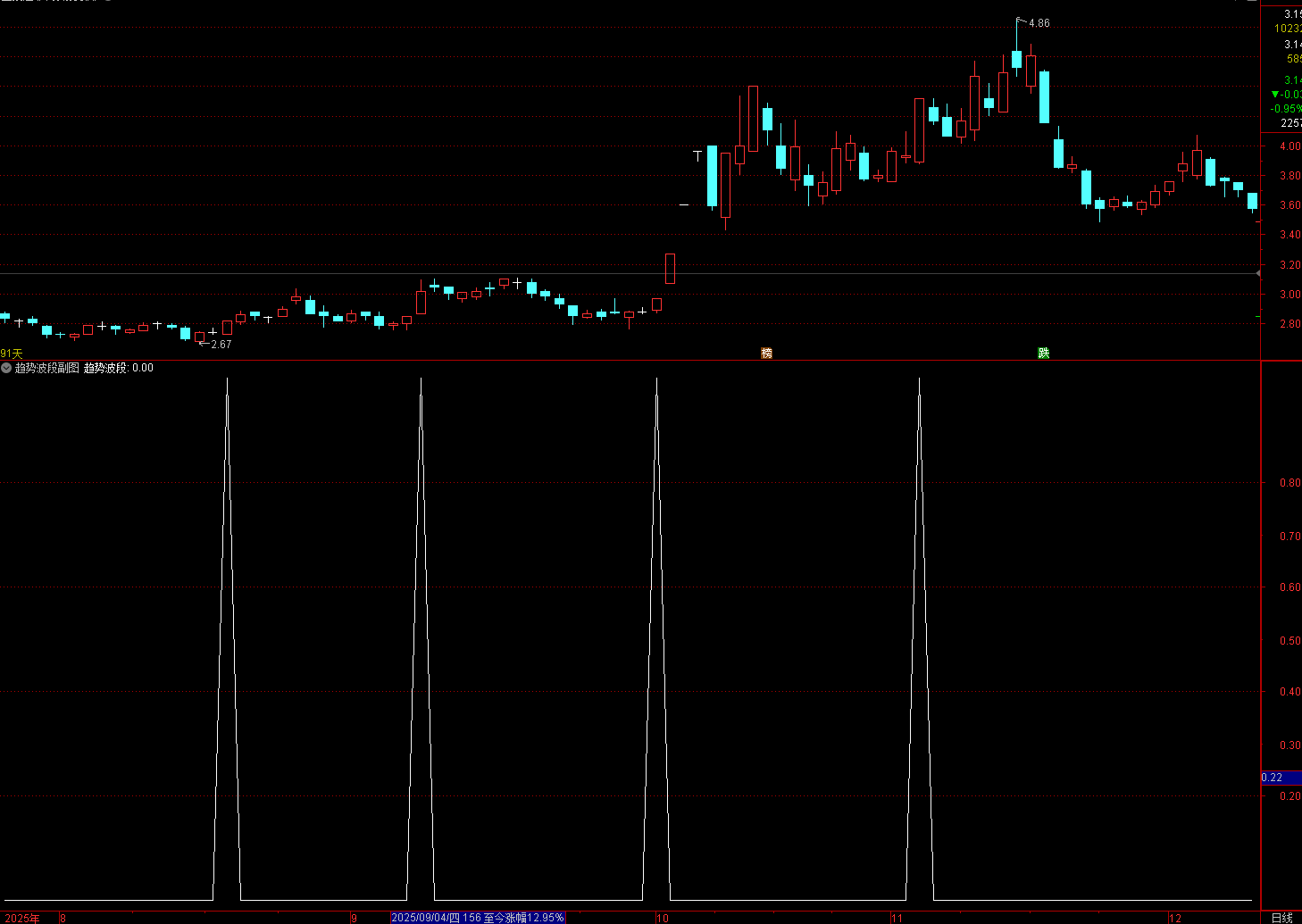Viewport: 1302px width, 924px height.
Task: Select month 11 marker on time axis
Action: tap(897, 918)
